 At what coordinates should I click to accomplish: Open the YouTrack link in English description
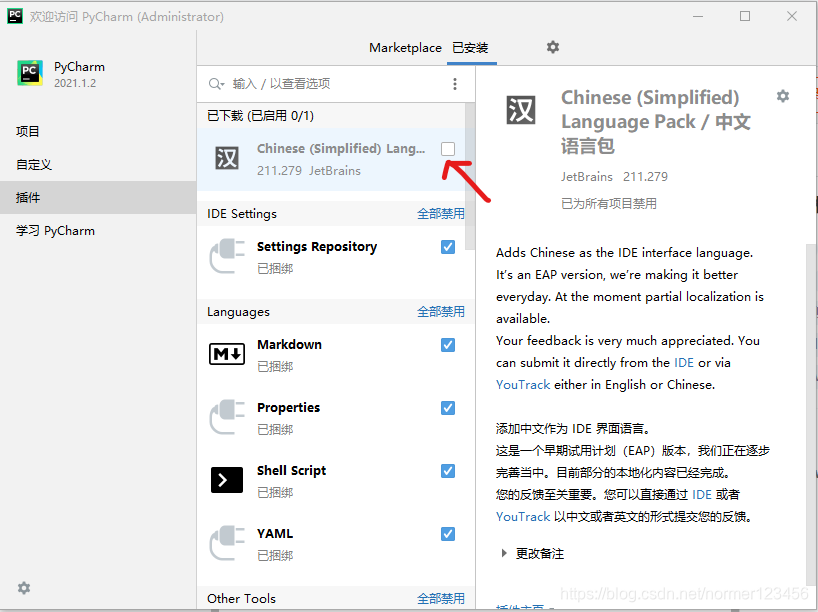pyautogui.click(x=523, y=385)
